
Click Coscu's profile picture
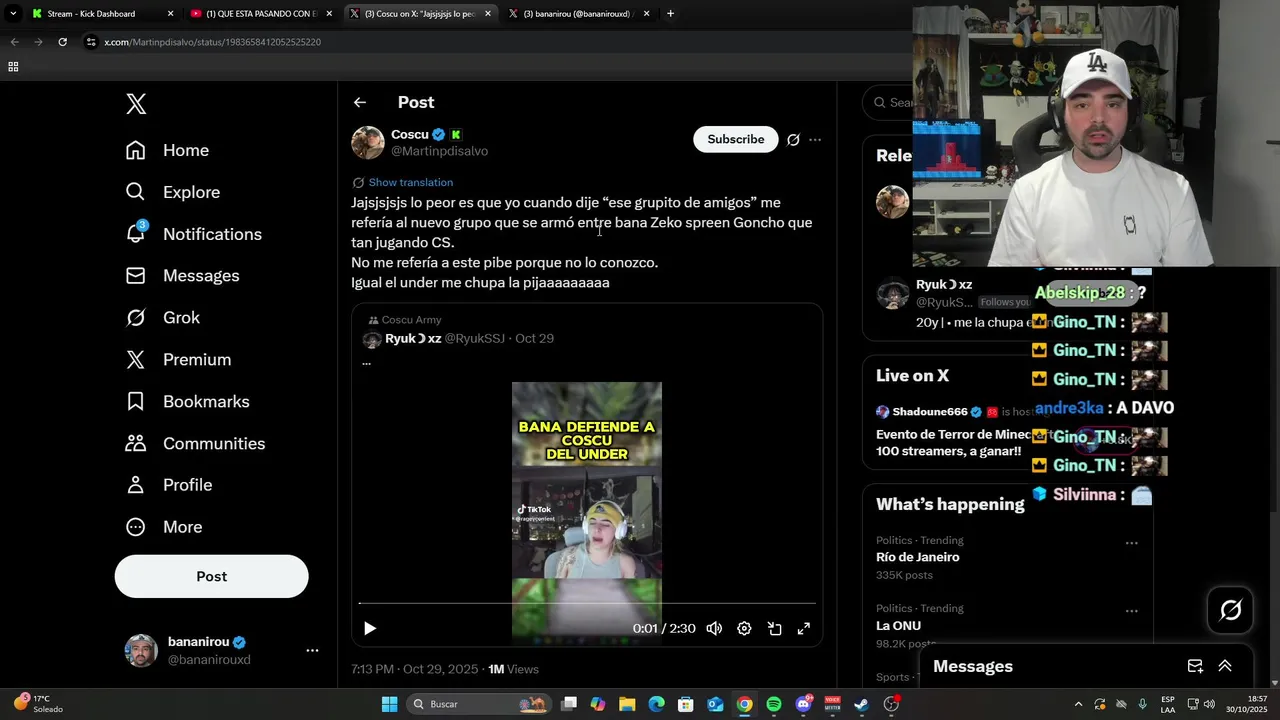click(368, 142)
